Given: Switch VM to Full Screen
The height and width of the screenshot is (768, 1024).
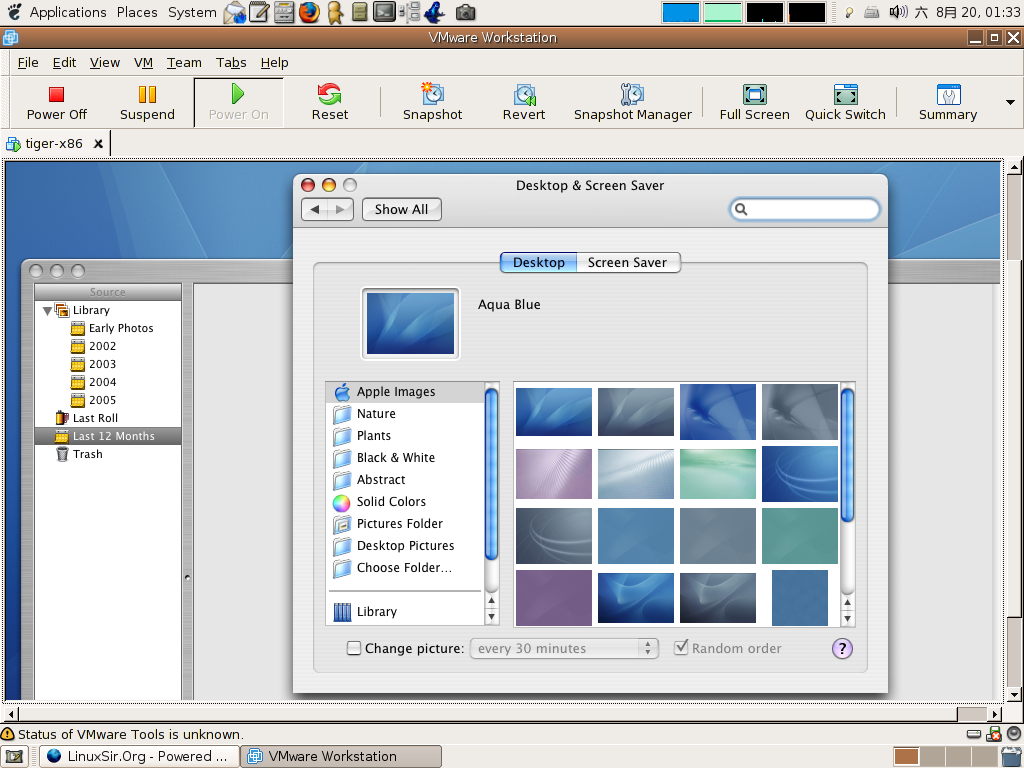Looking at the screenshot, I should pos(754,103).
